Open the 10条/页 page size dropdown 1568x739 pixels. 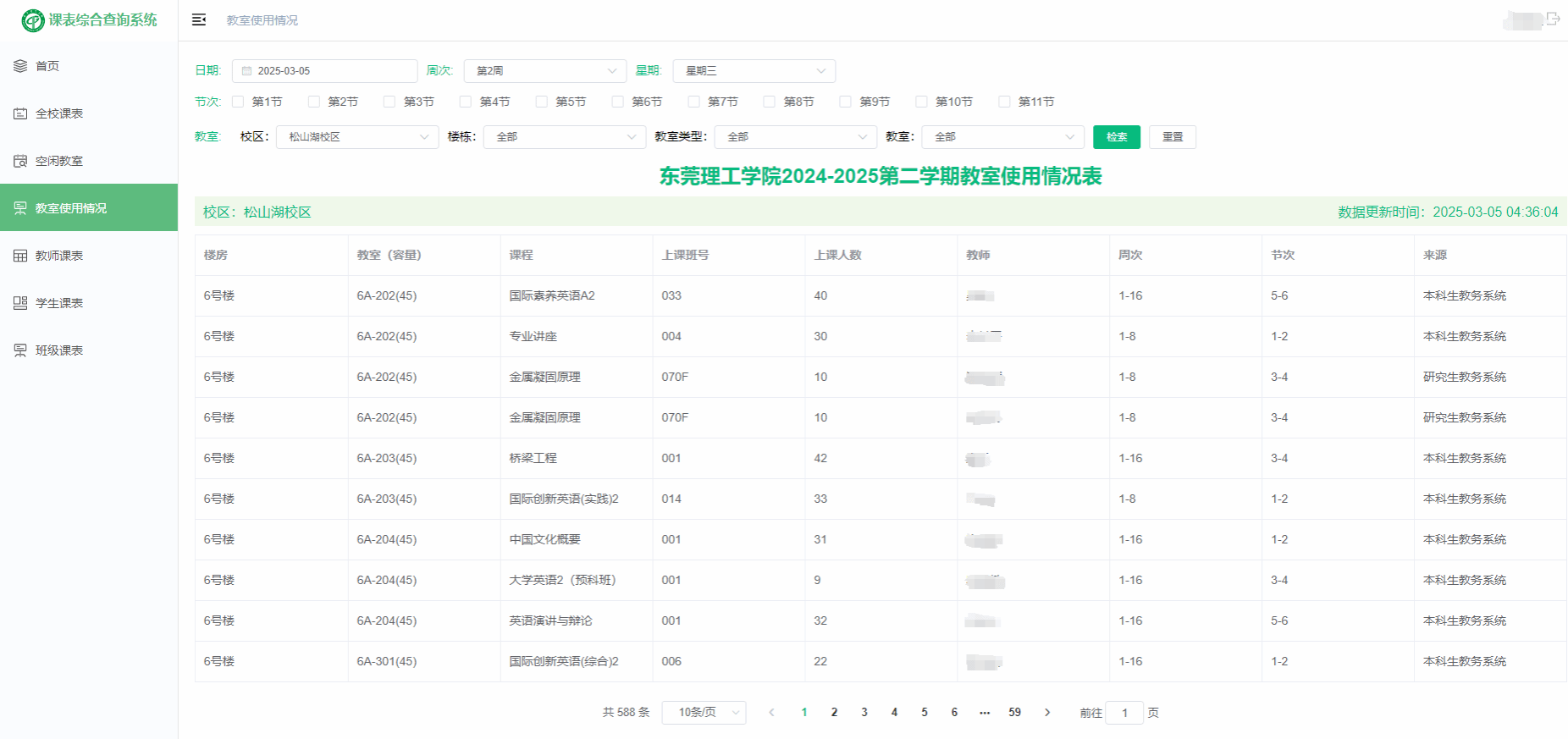704,713
